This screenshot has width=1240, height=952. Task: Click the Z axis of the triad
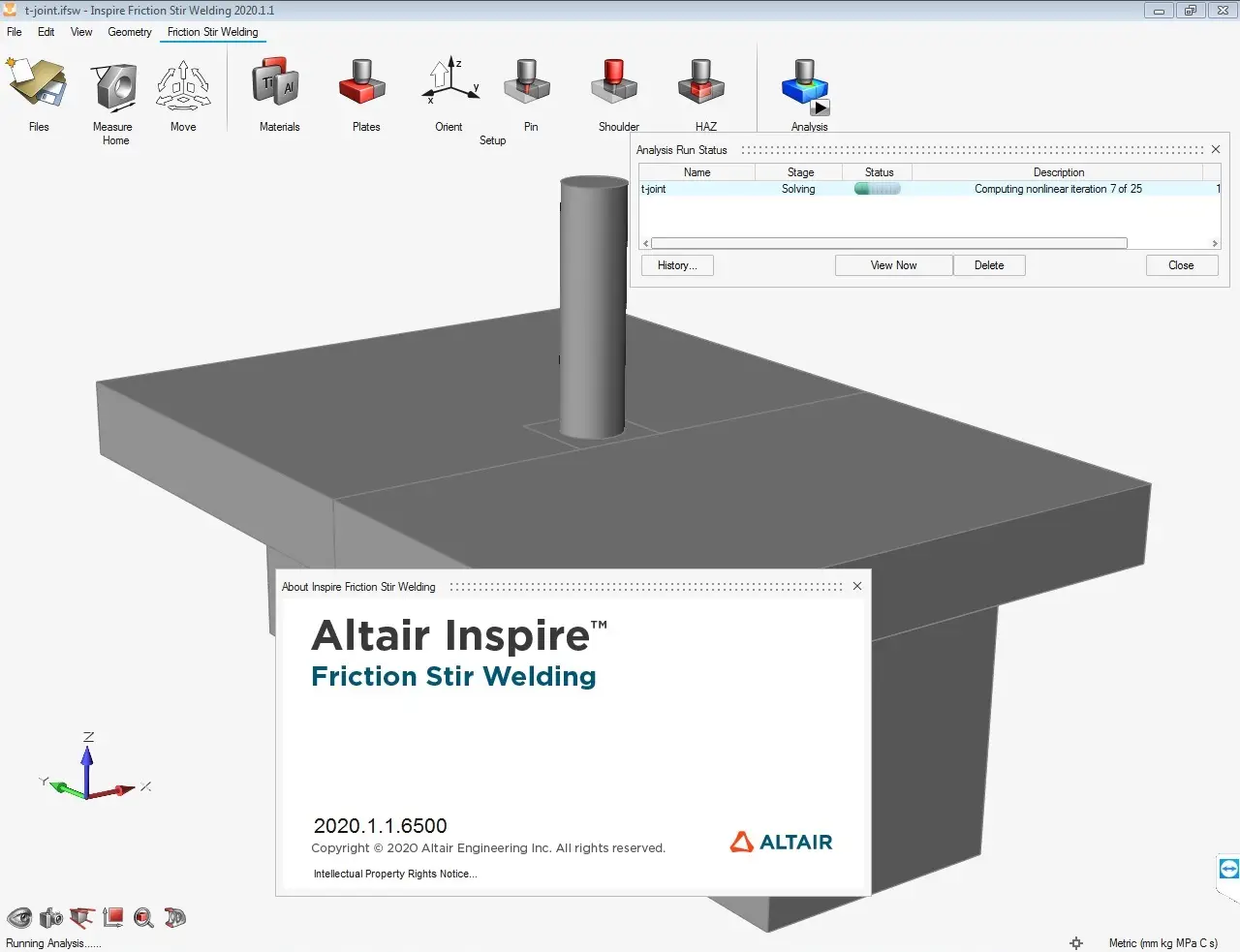tap(87, 763)
